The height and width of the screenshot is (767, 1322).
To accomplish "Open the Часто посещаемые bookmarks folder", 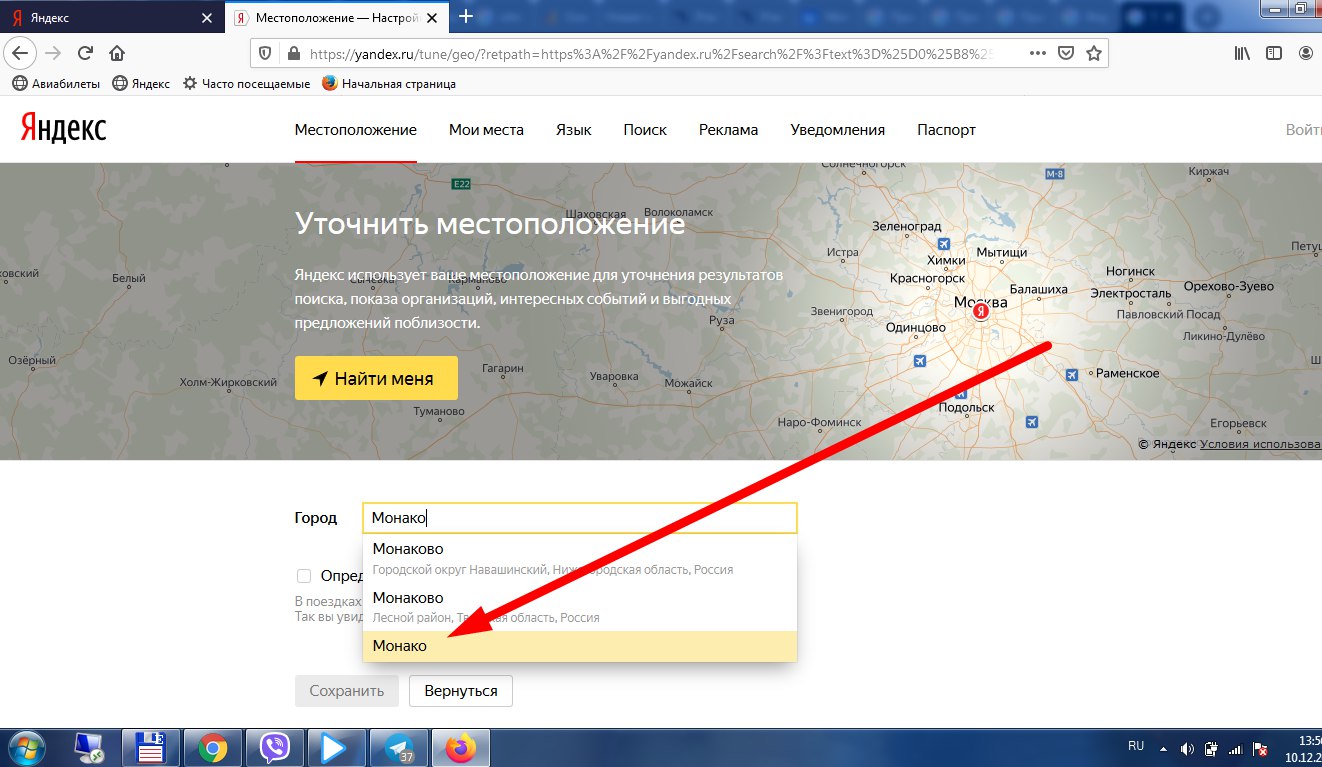I will [x=246, y=84].
